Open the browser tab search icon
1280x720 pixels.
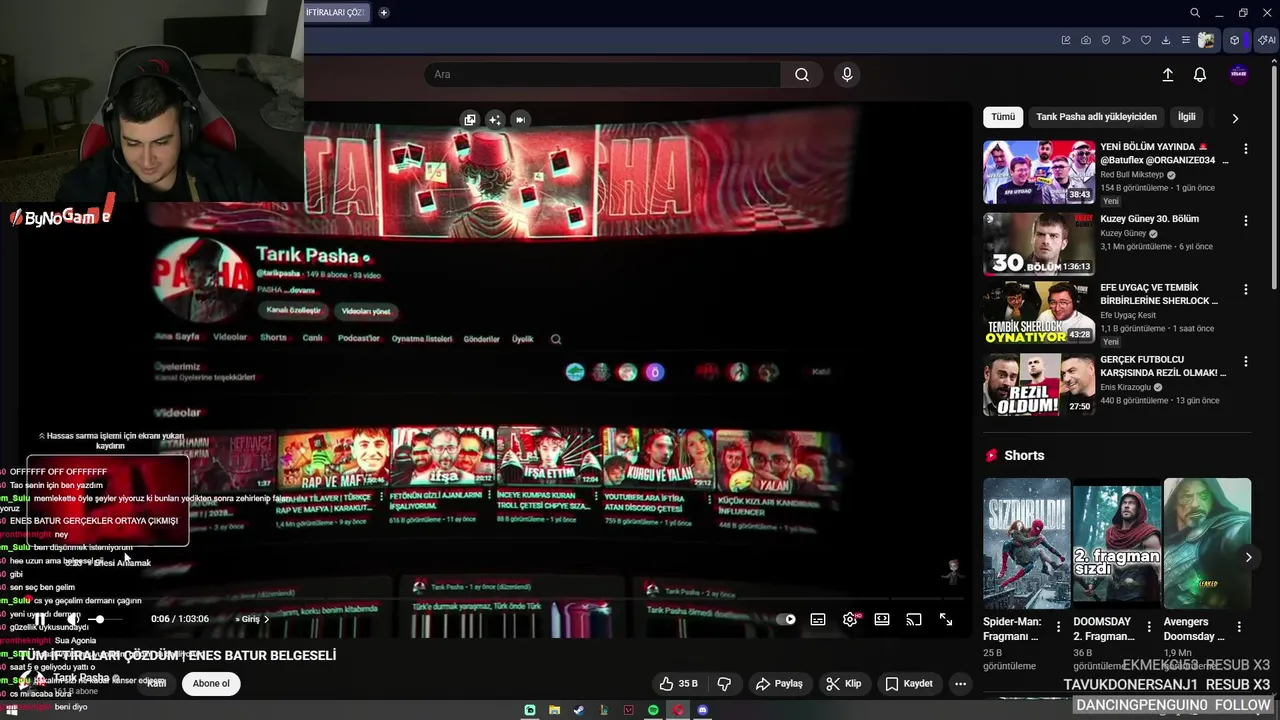pyautogui.click(x=1195, y=13)
